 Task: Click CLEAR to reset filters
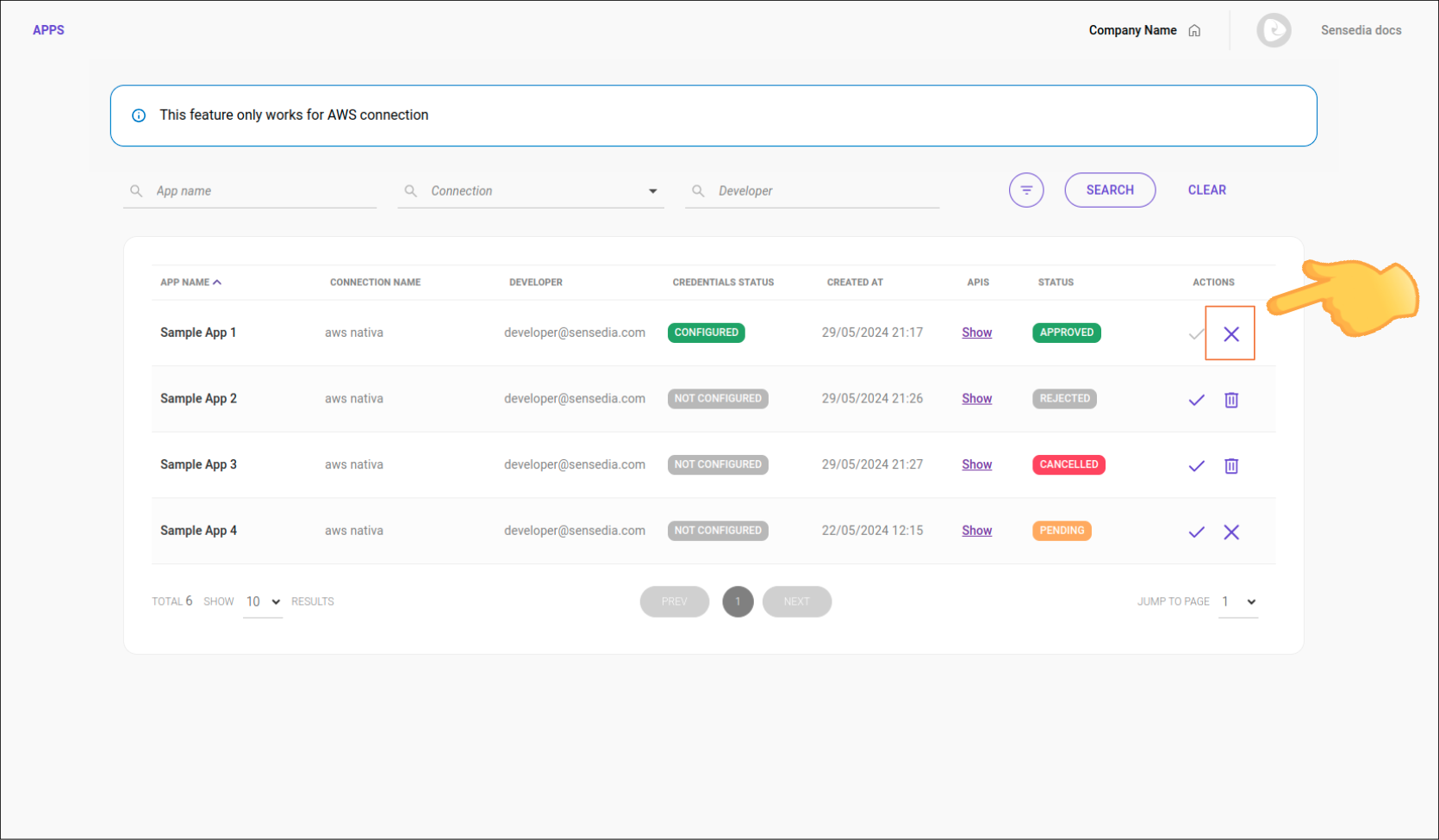point(1206,190)
